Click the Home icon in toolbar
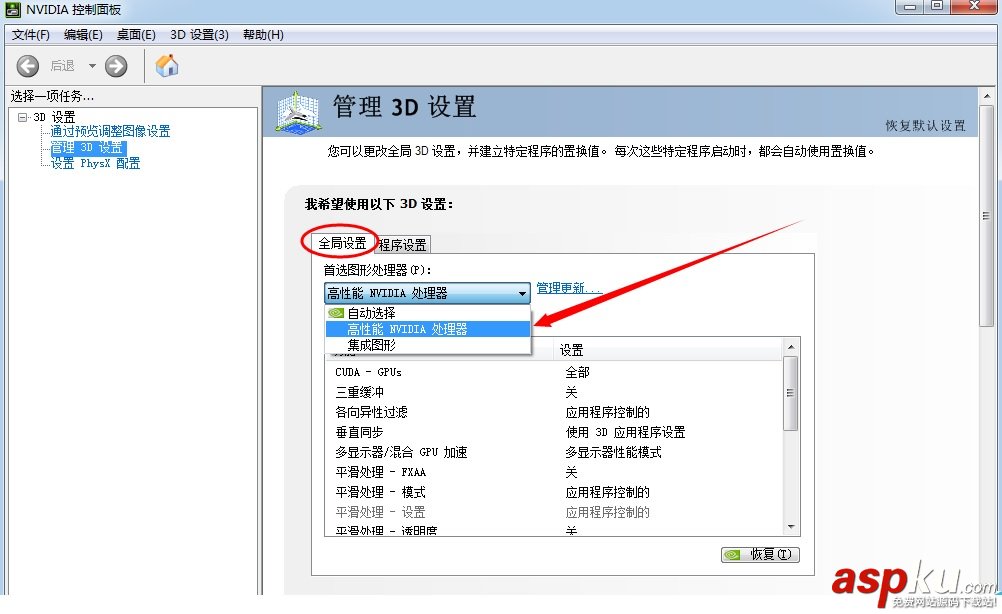The height and width of the screenshot is (614, 1002). coord(167,65)
